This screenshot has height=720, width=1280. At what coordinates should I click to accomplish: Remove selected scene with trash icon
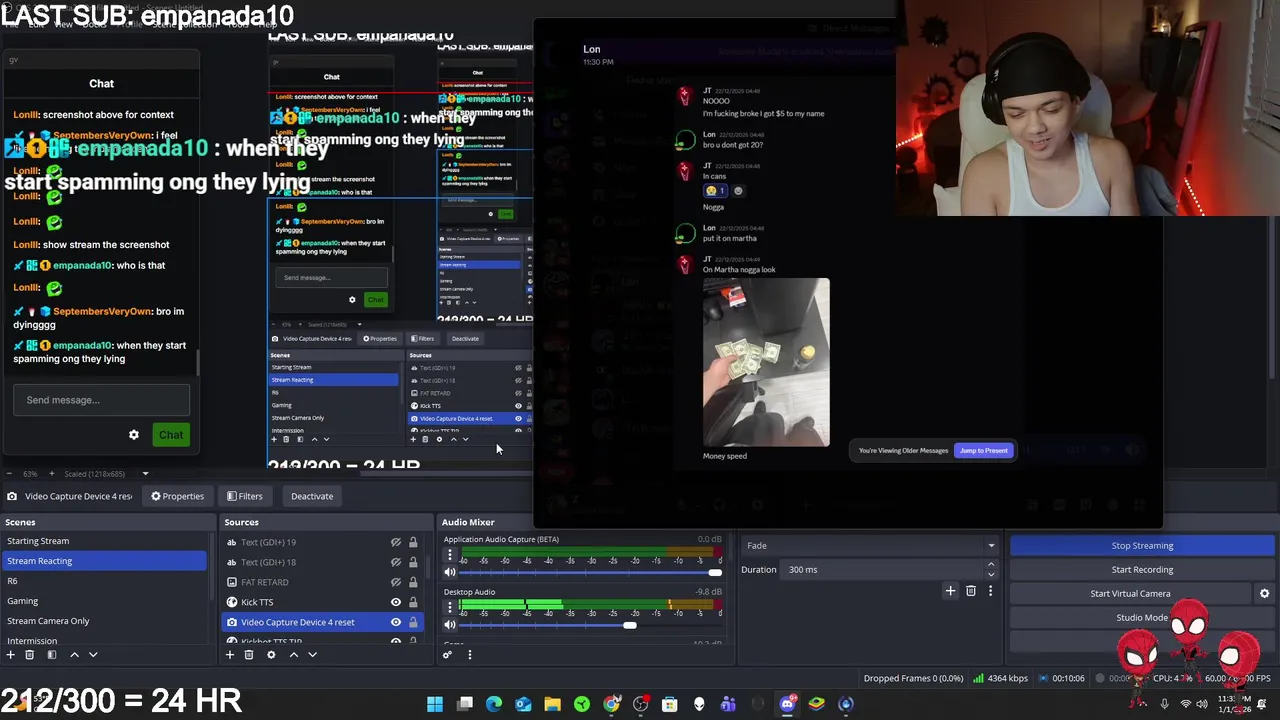click(x=29, y=655)
